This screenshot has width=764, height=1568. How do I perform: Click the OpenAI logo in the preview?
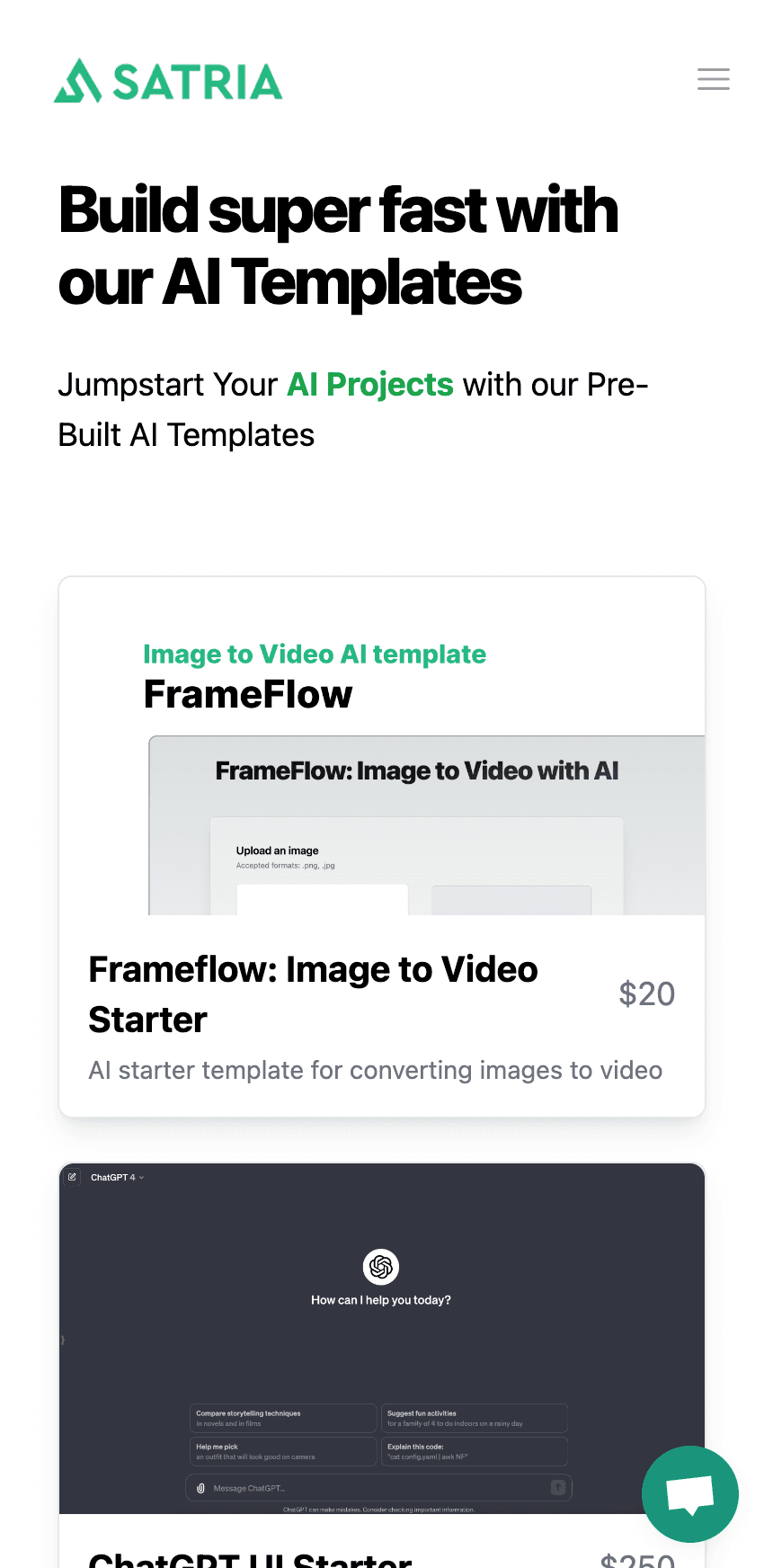point(381,1267)
